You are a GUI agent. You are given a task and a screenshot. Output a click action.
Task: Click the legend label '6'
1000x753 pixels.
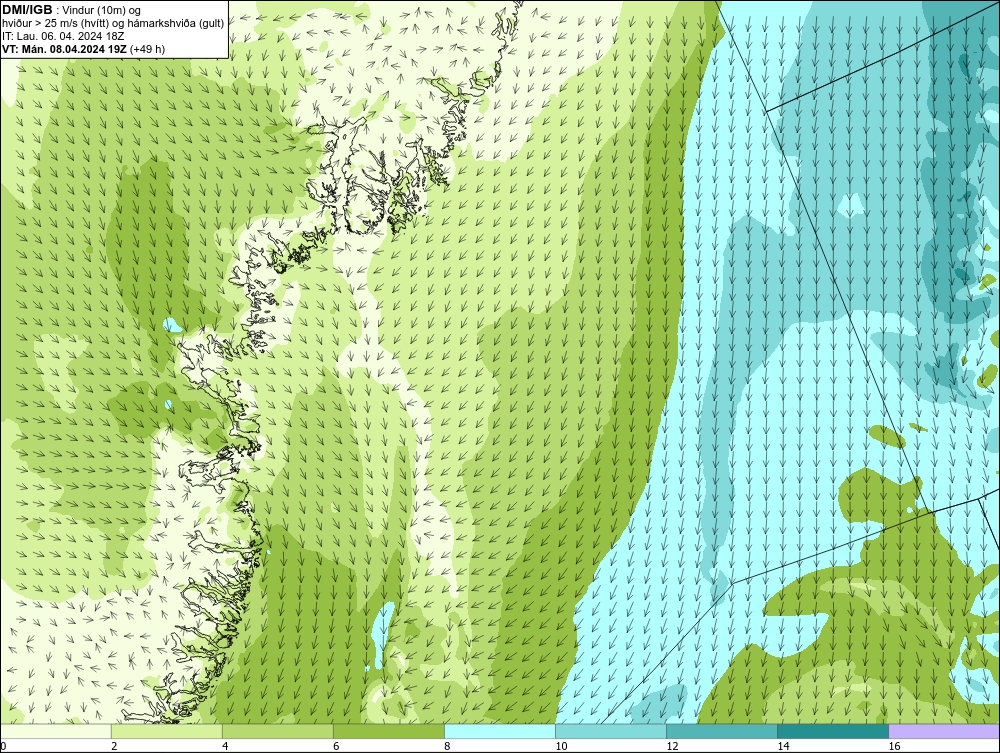(337, 746)
